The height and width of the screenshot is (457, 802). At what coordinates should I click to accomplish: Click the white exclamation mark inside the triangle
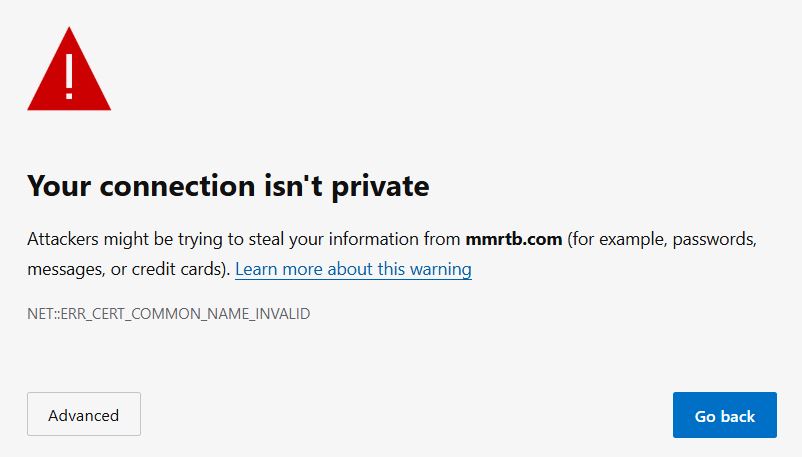tap(69, 76)
